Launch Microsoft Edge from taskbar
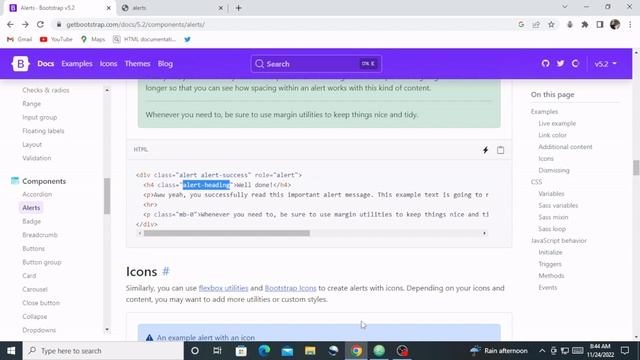Image resolution: width=640 pixels, height=360 pixels. 264,351
